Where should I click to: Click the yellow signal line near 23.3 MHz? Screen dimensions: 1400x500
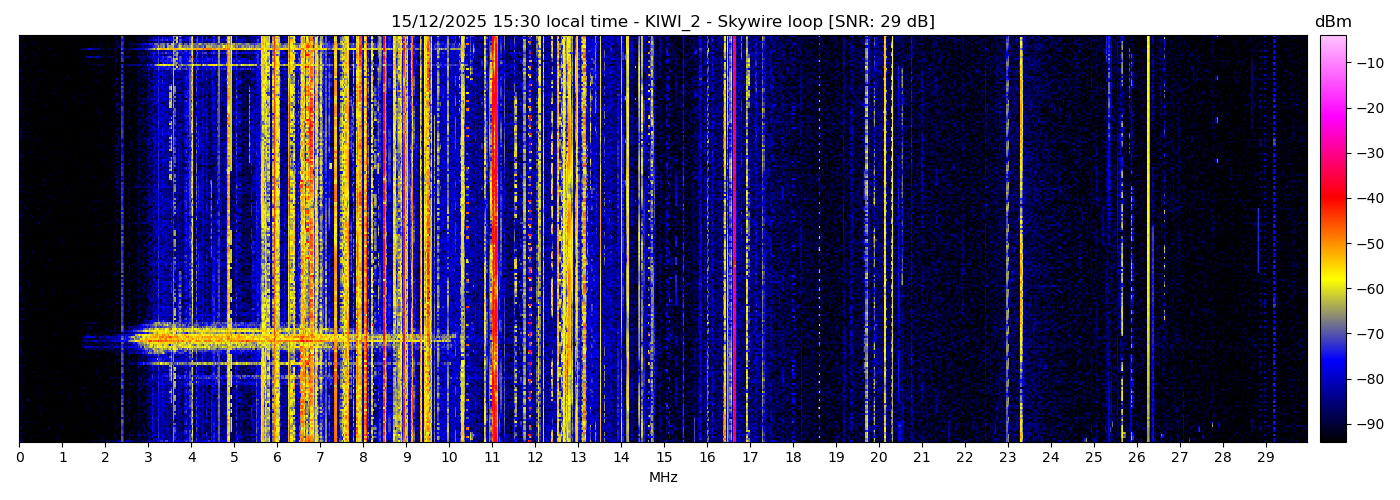[x=1021, y=240]
